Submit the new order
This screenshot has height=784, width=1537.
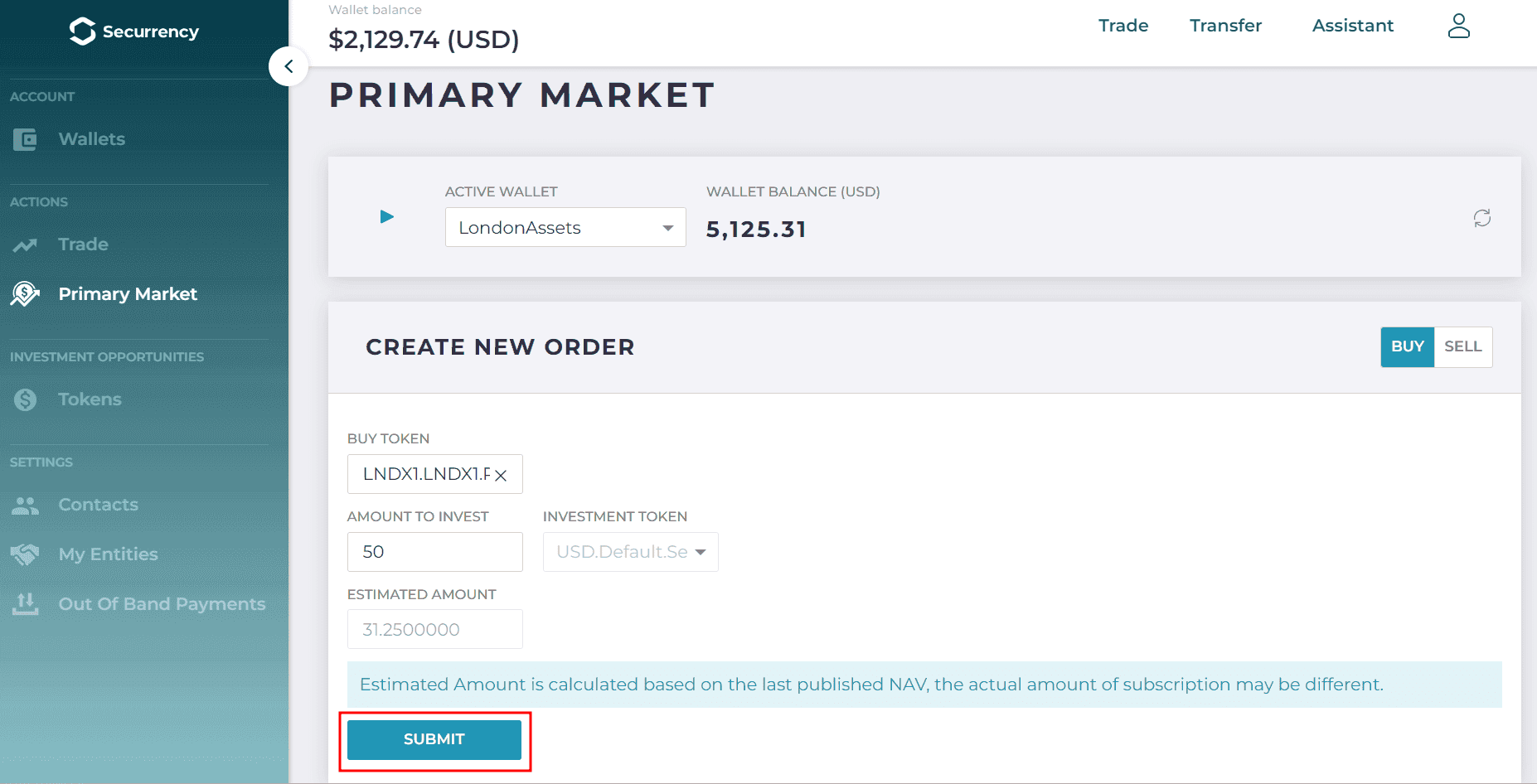434,739
